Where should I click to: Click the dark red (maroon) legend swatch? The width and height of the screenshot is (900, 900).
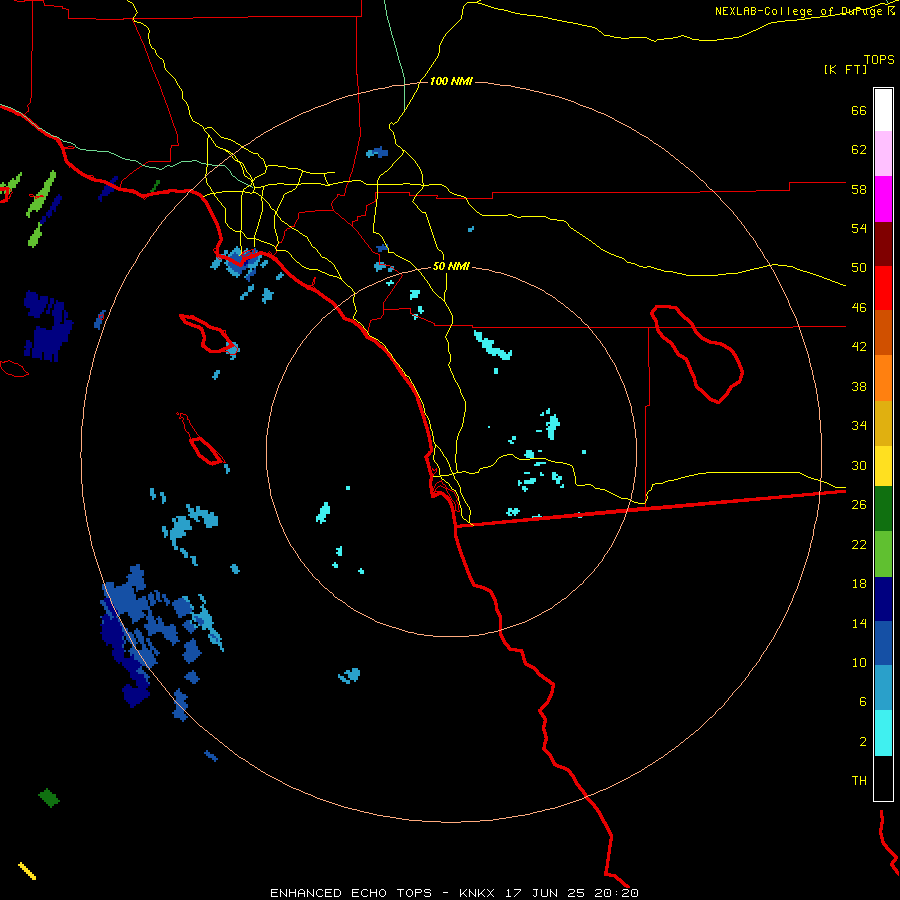click(x=883, y=244)
